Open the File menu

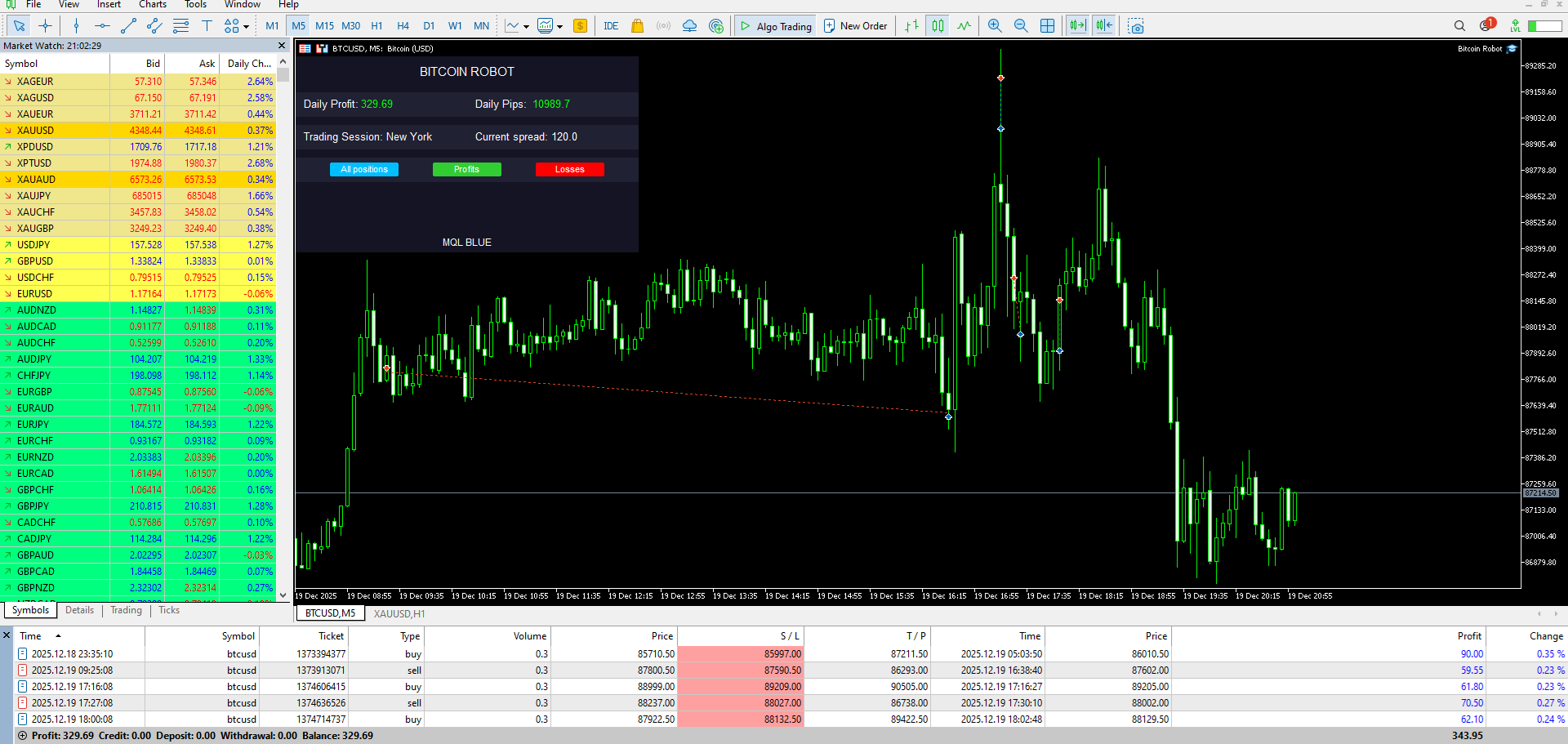[x=33, y=5]
